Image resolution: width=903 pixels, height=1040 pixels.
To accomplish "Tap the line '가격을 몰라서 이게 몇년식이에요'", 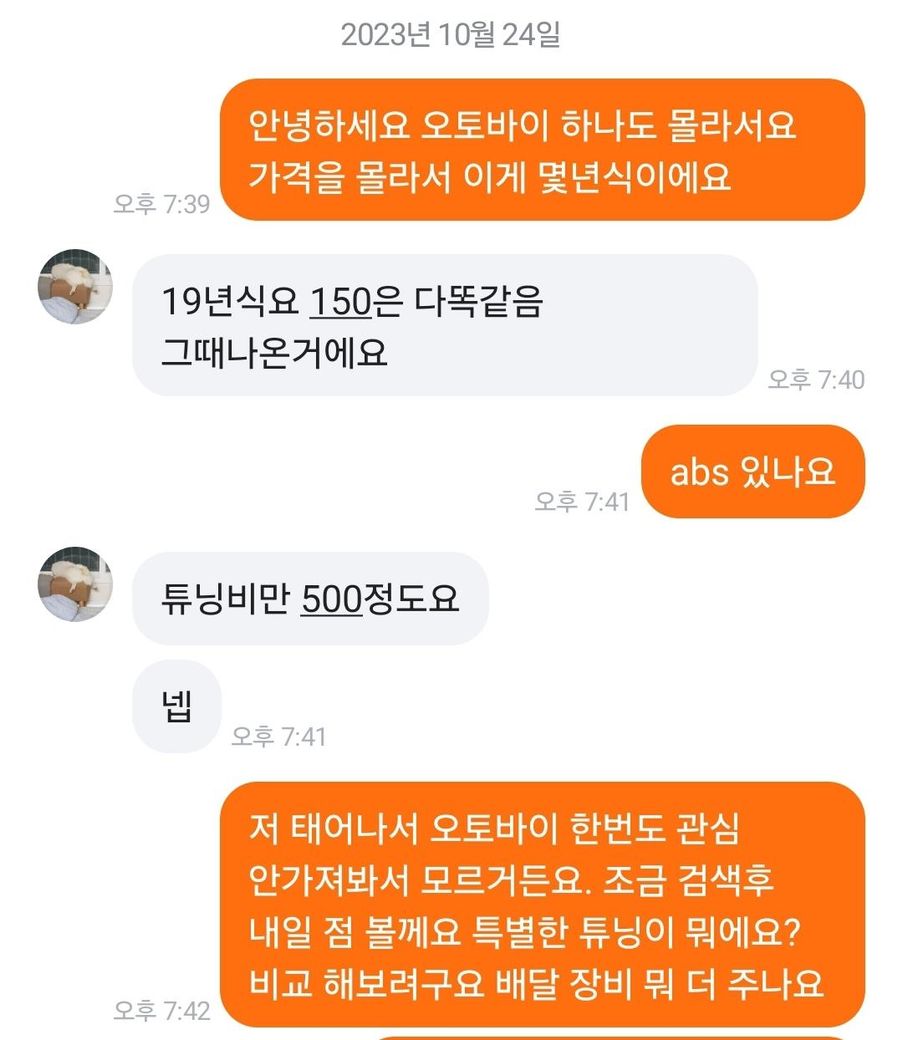I will [x=490, y=177].
